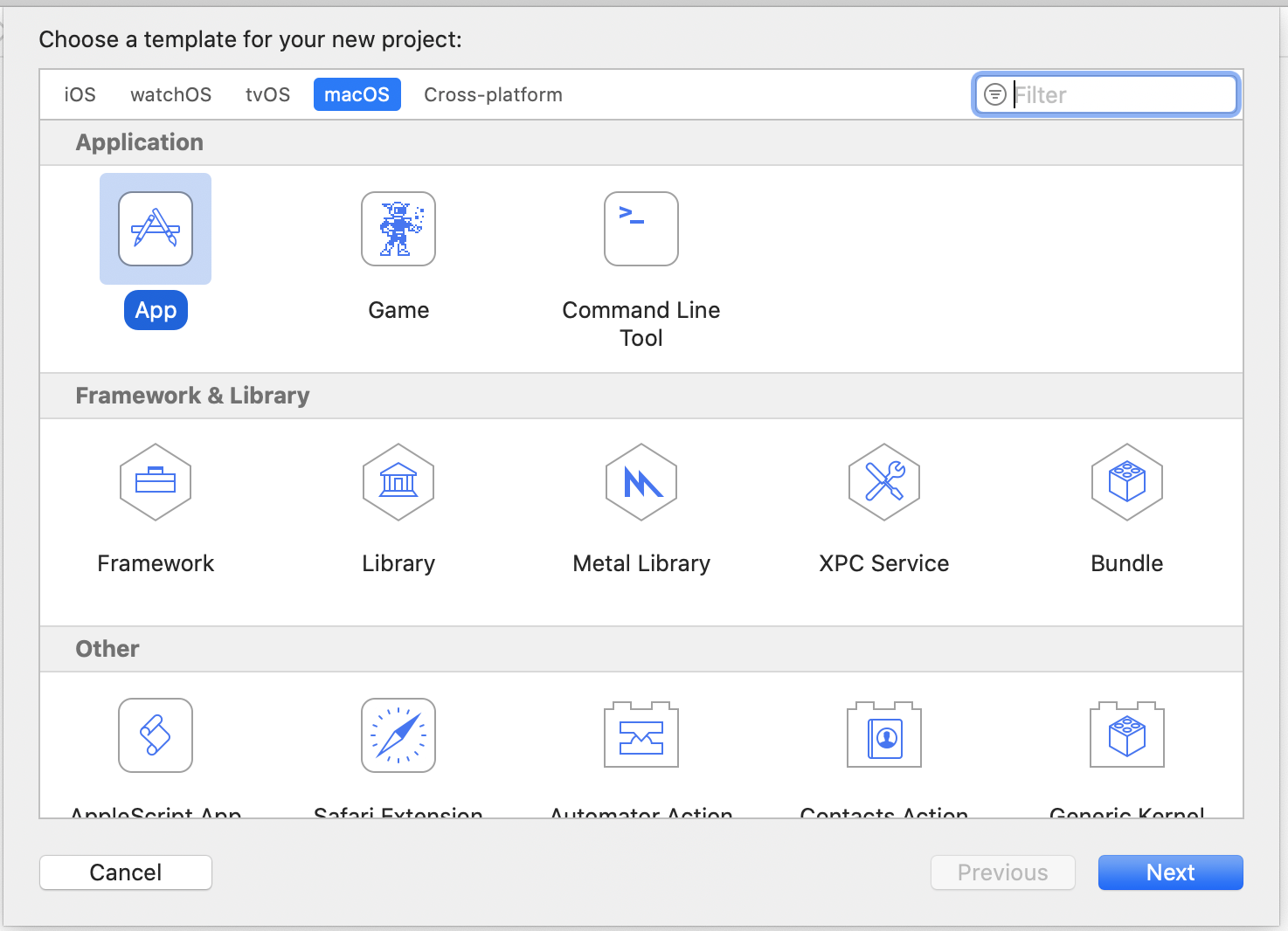Select the Safari Extension compass icon

pyautogui.click(x=398, y=735)
